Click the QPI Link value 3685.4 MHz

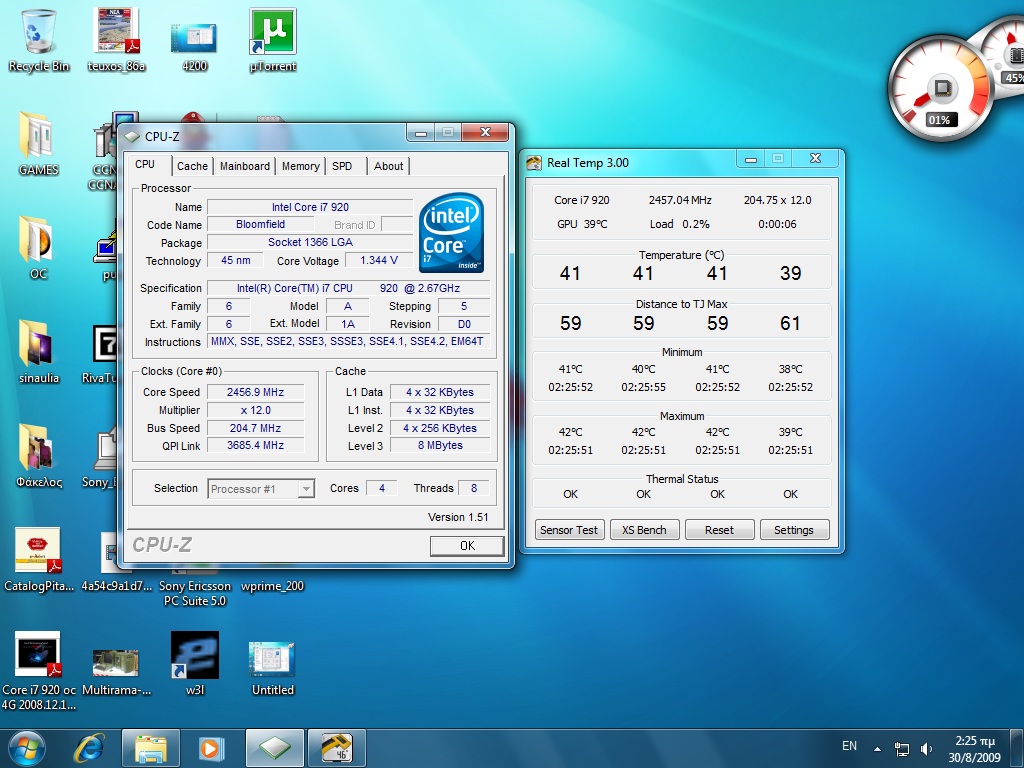click(x=255, y=445)
